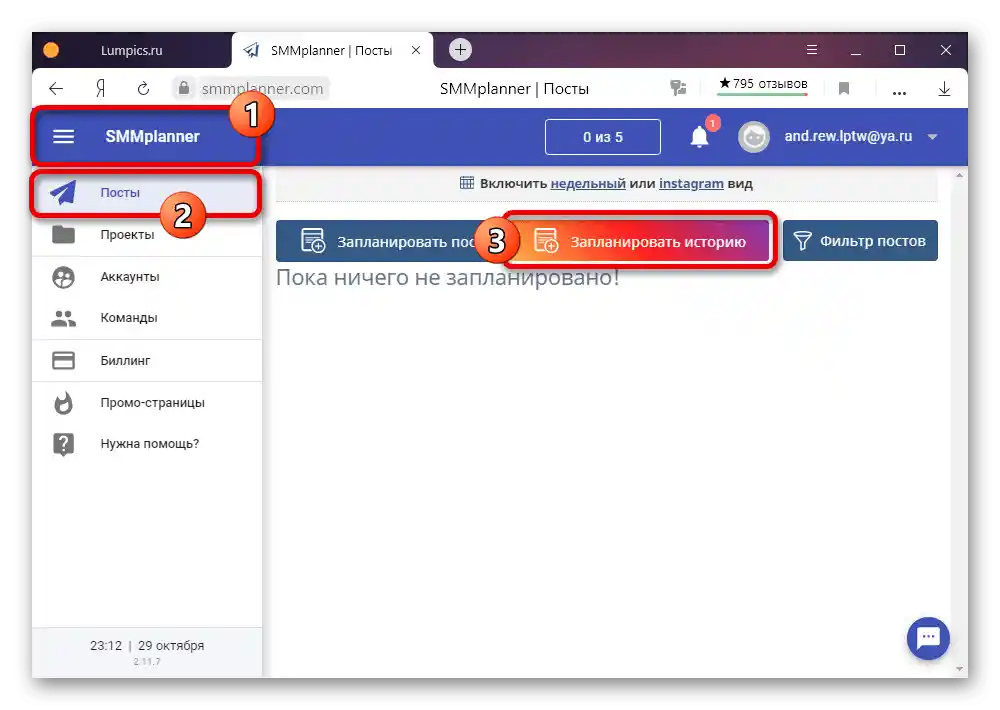Viewport: 1000px width, 710px height.
Task: Open Промо-страницы in sidebar
Action: pos(147,403)
